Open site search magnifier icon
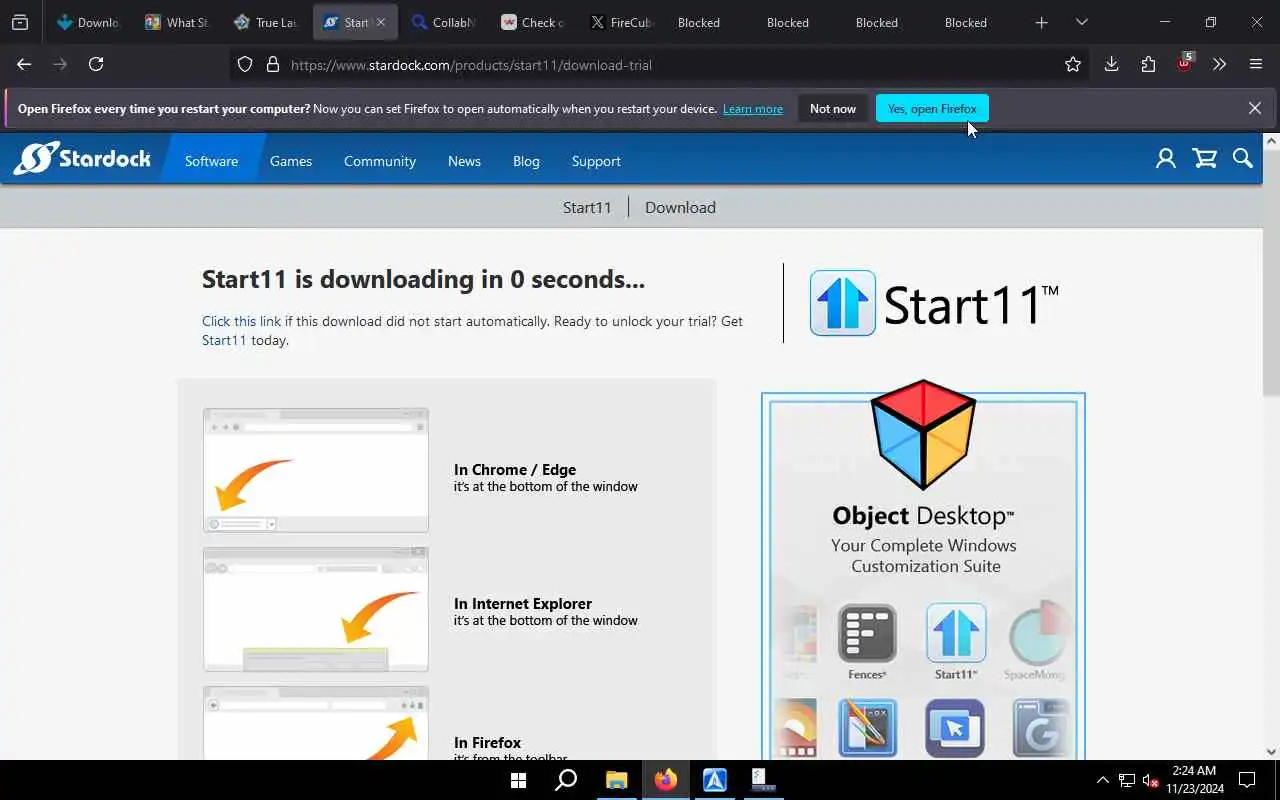This screenshot has width=1280, height=800. click(x=1243, y=158)
